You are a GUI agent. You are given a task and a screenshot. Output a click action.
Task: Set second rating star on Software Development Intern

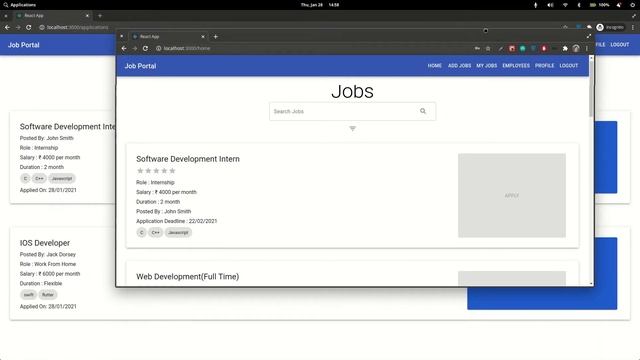148,171
